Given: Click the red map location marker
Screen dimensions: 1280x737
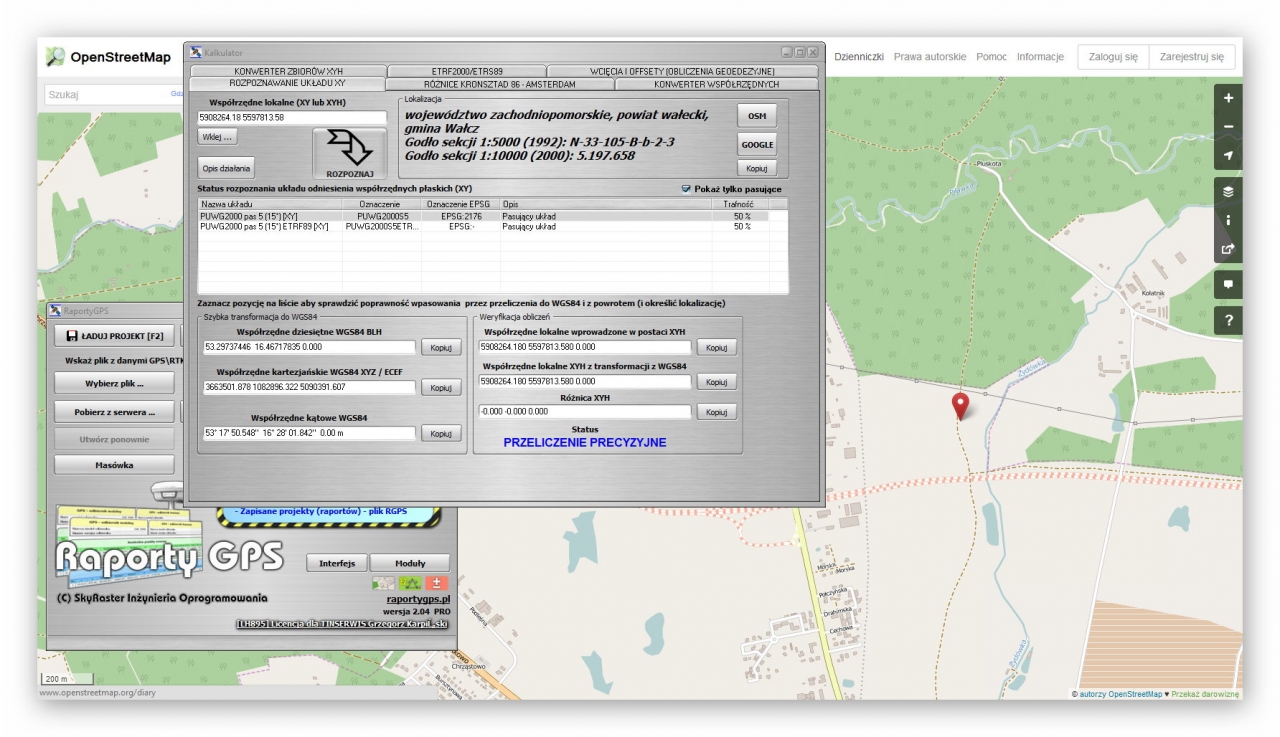Looking at the screenshot, I should [960, 405].
